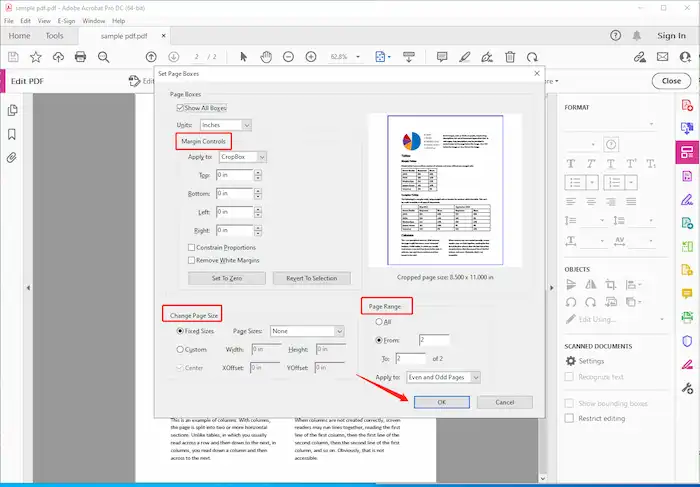Open the zoom percentage dropdown arrow
The width and height of the screenshot is (700, 487).
click(358, 57)
